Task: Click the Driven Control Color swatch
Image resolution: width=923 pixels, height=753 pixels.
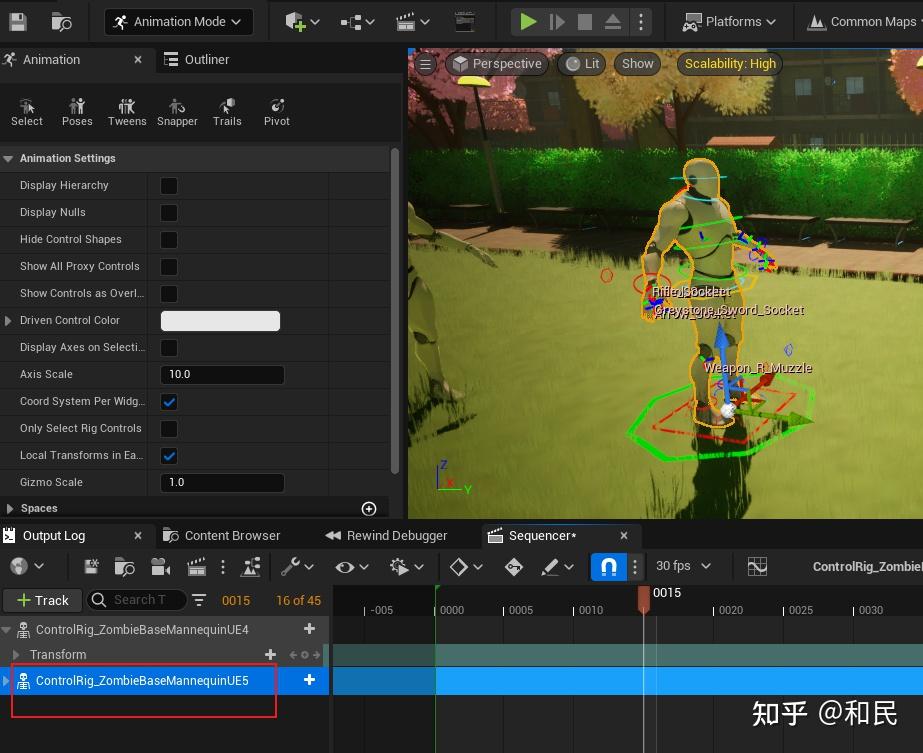Action: (220, 321)
